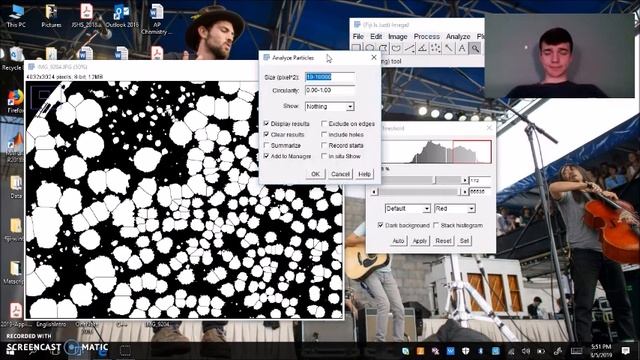The image size is (640, 360).
Task: Select the Polygon selection tool in Fiji
Action: click(x=383, y=48)
